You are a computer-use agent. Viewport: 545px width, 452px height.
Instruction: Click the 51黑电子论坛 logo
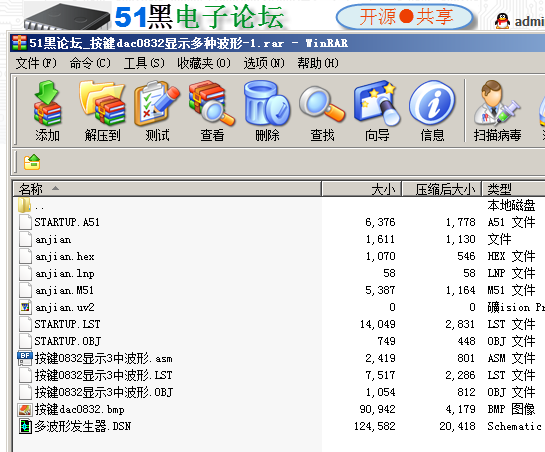(199, 17)
